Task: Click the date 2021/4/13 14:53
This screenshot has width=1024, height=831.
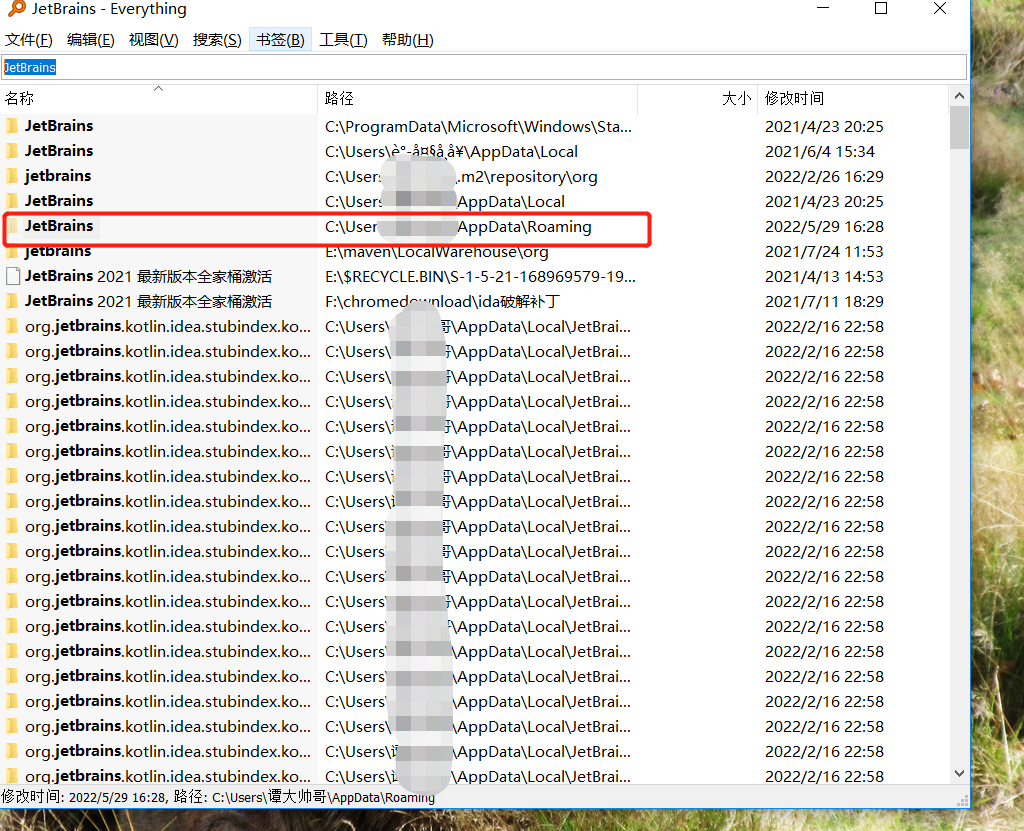Action: click(x=824, y=276)
